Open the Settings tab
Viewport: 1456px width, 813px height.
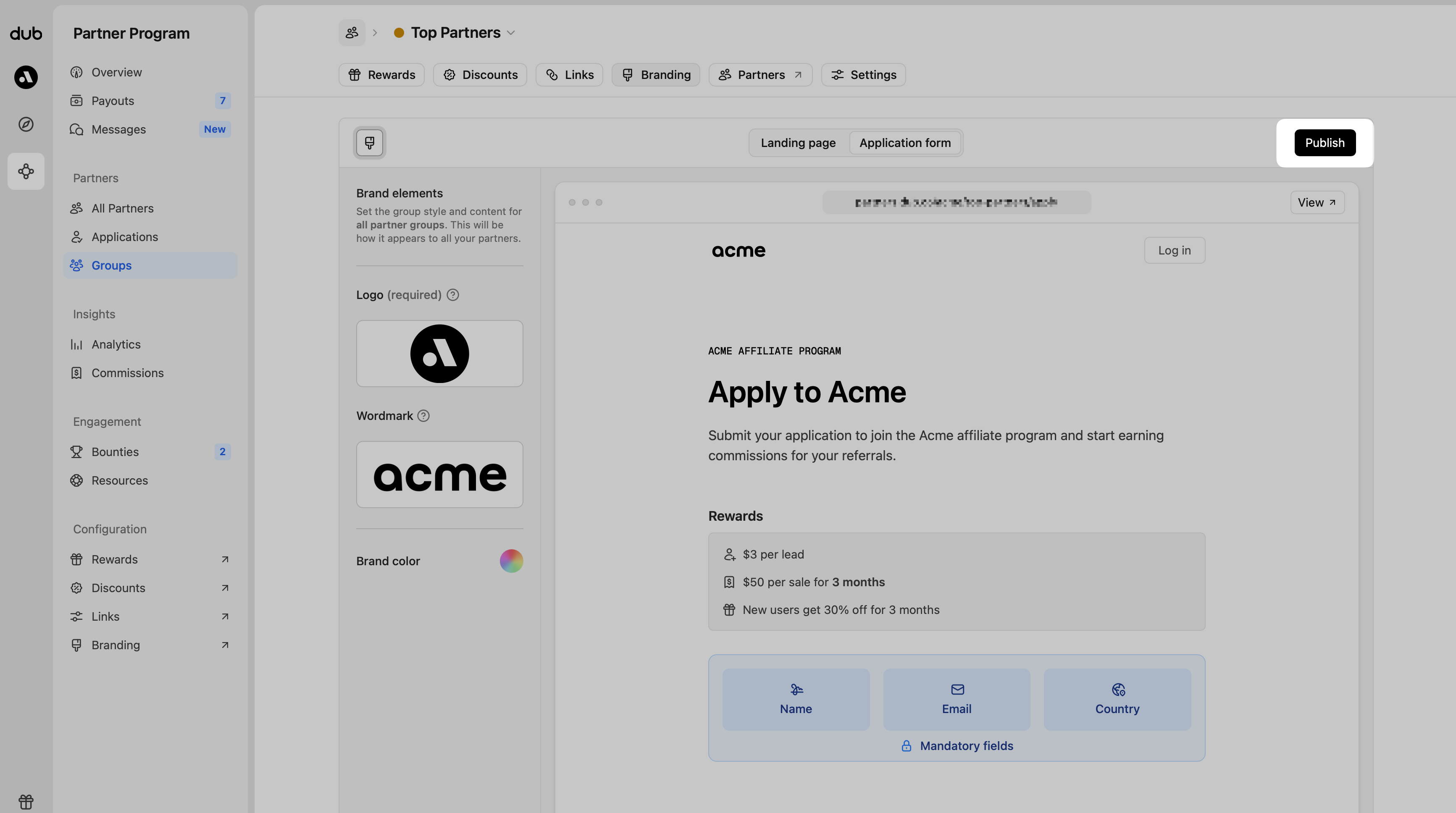[x=863, y=75]
